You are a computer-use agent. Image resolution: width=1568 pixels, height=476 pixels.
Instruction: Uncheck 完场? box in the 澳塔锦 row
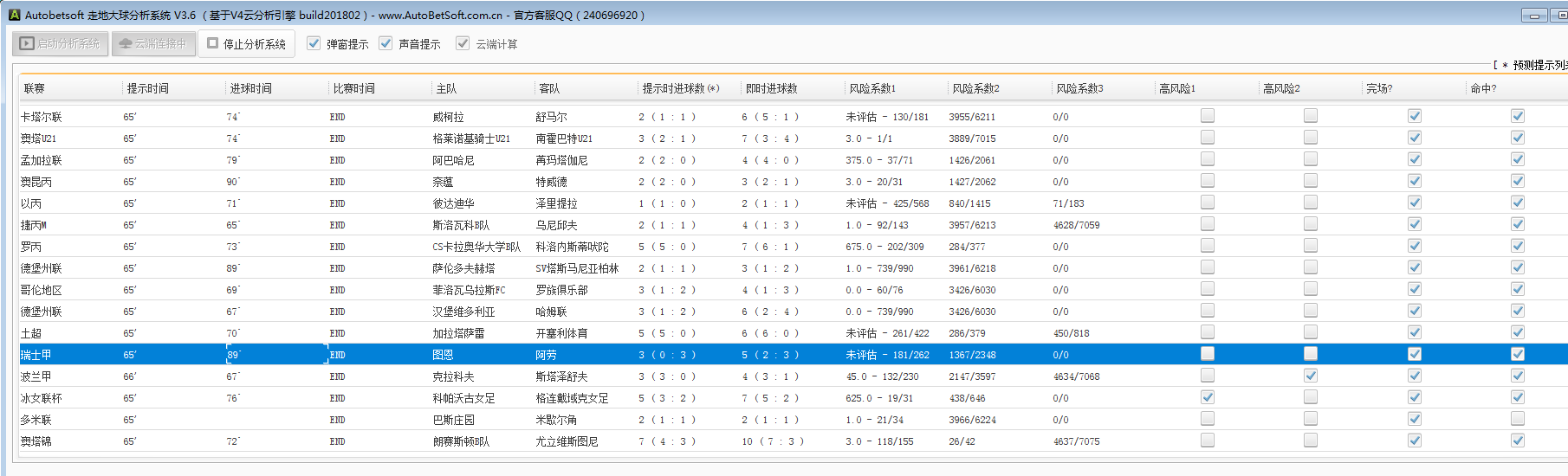click(x=1415, y=441)
